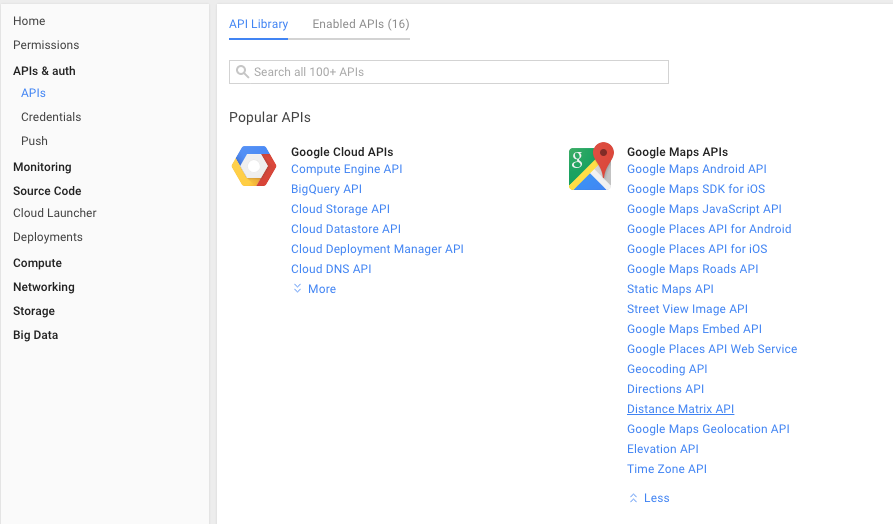Image resolution: width=893 pixels, height=524 pixels.
Task: Open the Cloud DNS API link
Action: coord(331,269)
